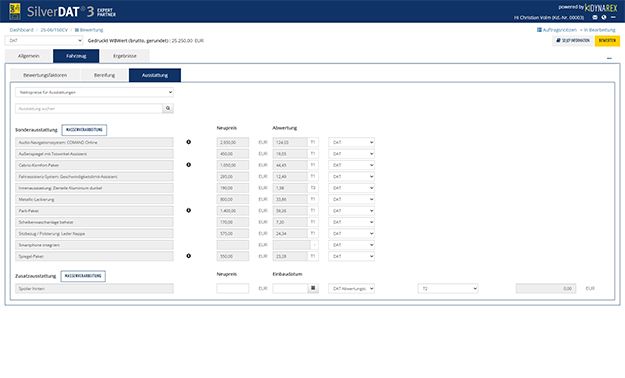Open the DAT selector below the breadcrumb

(44, 40)
